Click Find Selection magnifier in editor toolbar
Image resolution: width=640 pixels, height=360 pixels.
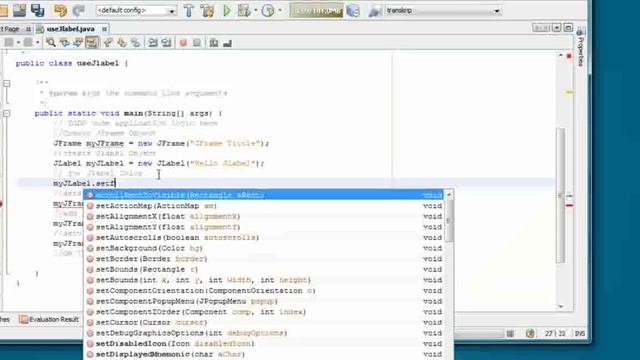click(51, 42)
